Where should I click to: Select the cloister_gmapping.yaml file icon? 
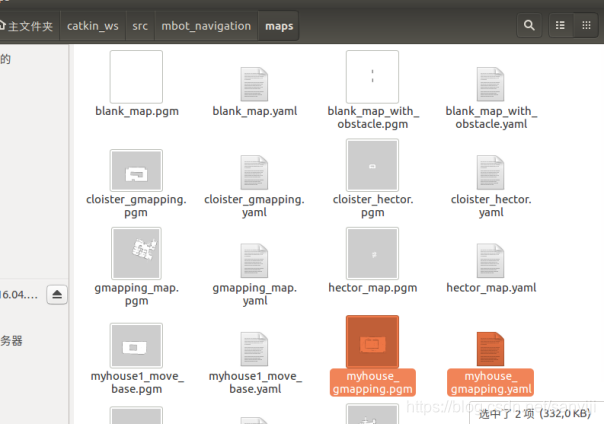(x=254, y=172)
